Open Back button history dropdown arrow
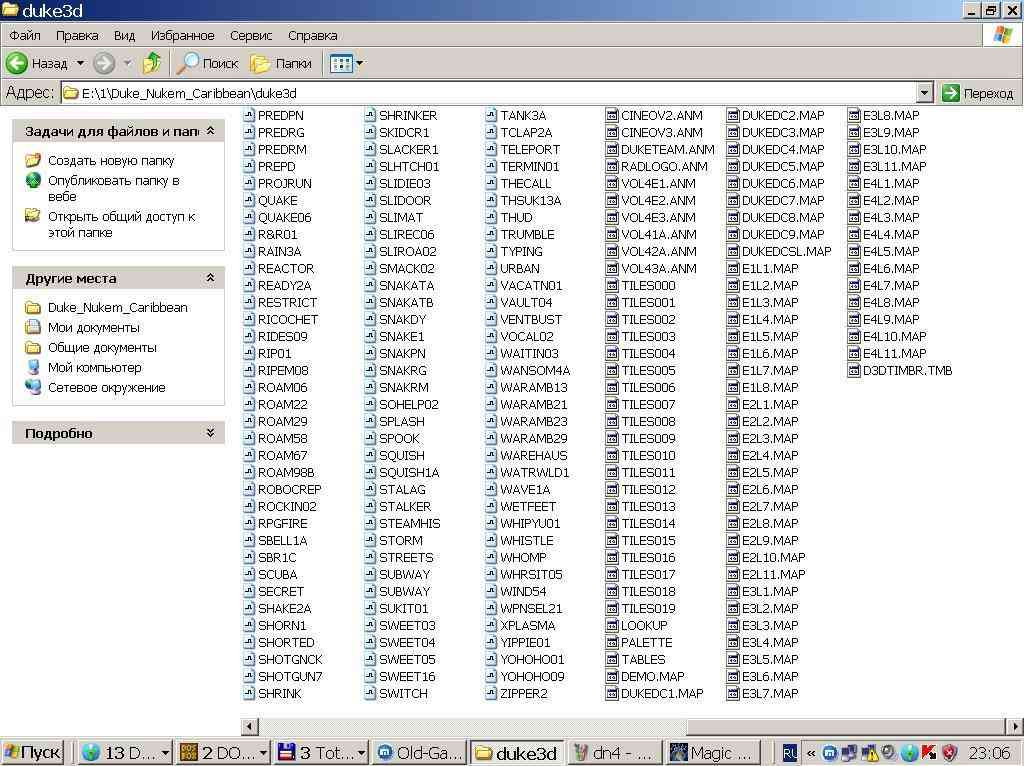 coord(80,63)
